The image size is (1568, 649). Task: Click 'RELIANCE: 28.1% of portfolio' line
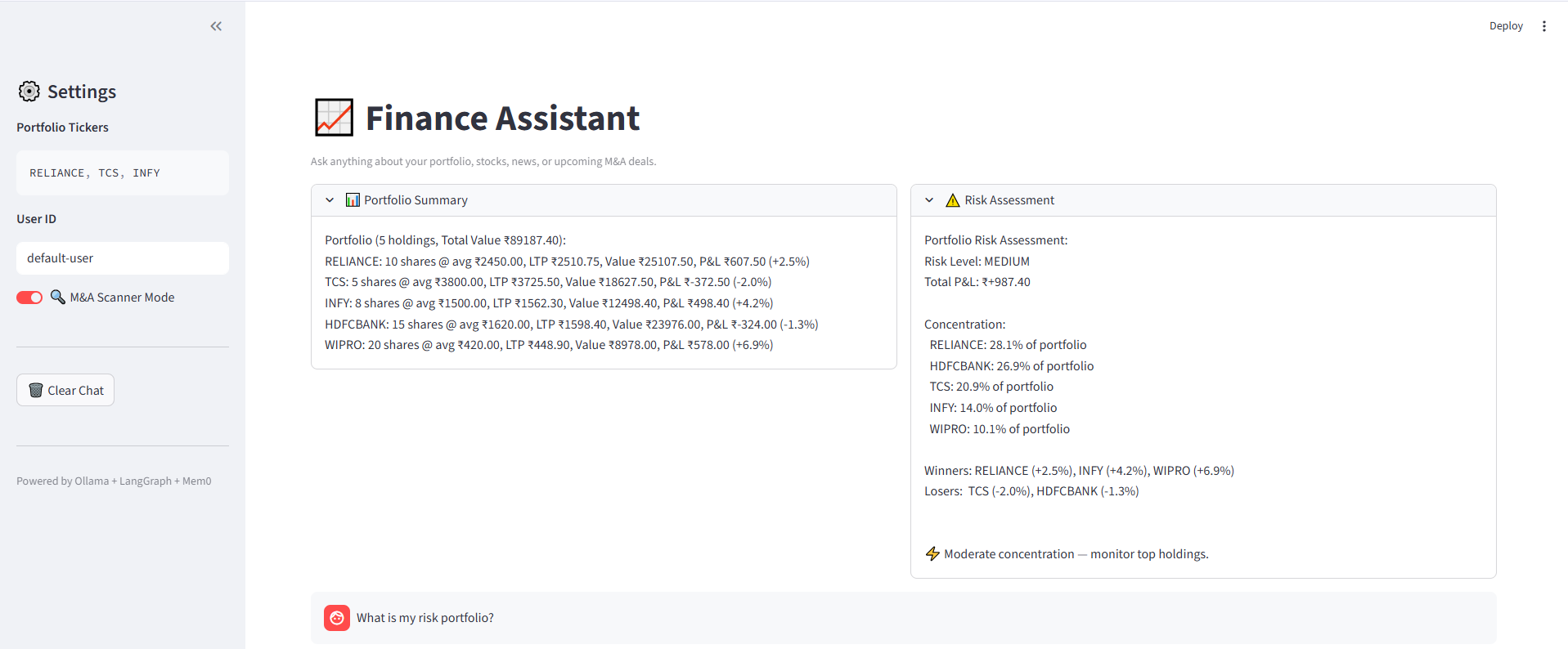point(1008,345)
